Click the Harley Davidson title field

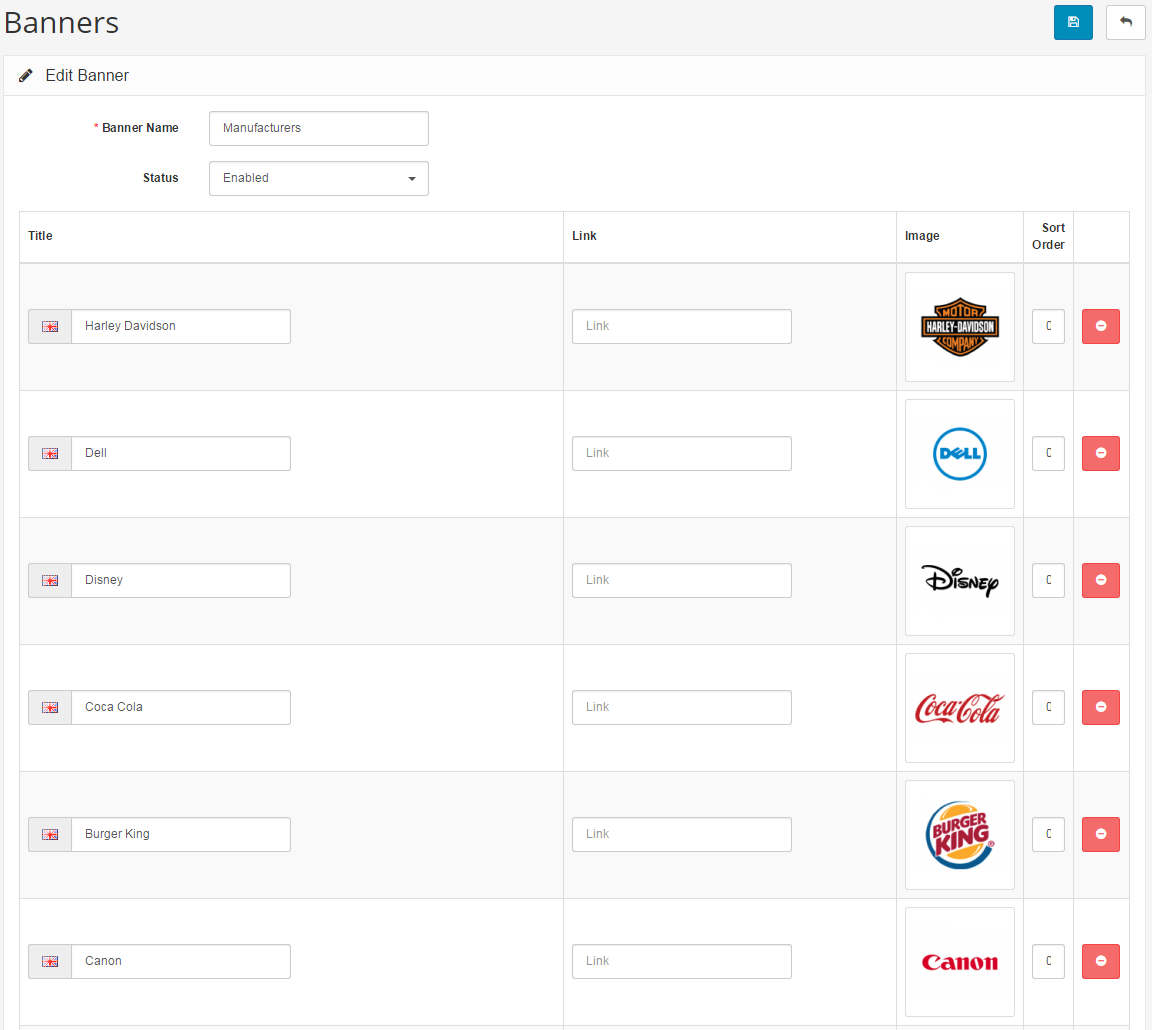tap(181, 326)
